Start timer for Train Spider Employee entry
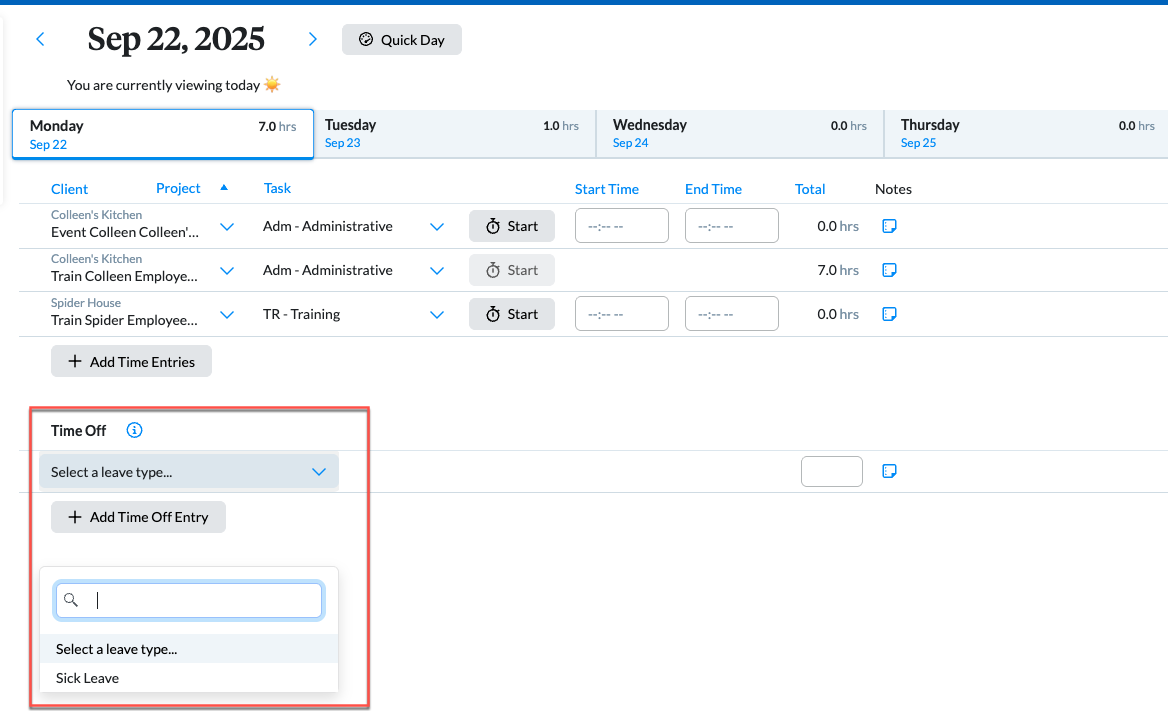The height and width of the screenshot is (711, 1168). (x=512, y=314)
